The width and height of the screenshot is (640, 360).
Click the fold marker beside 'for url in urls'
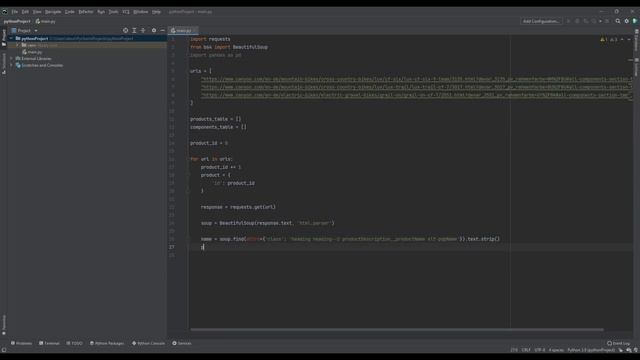[x=187, y=159]
